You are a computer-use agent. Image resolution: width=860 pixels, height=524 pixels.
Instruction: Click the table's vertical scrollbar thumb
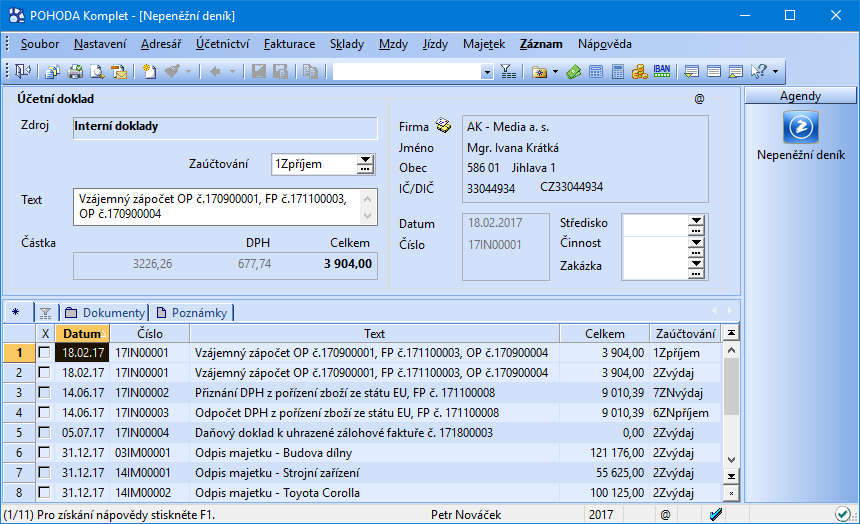click(731, 387)
